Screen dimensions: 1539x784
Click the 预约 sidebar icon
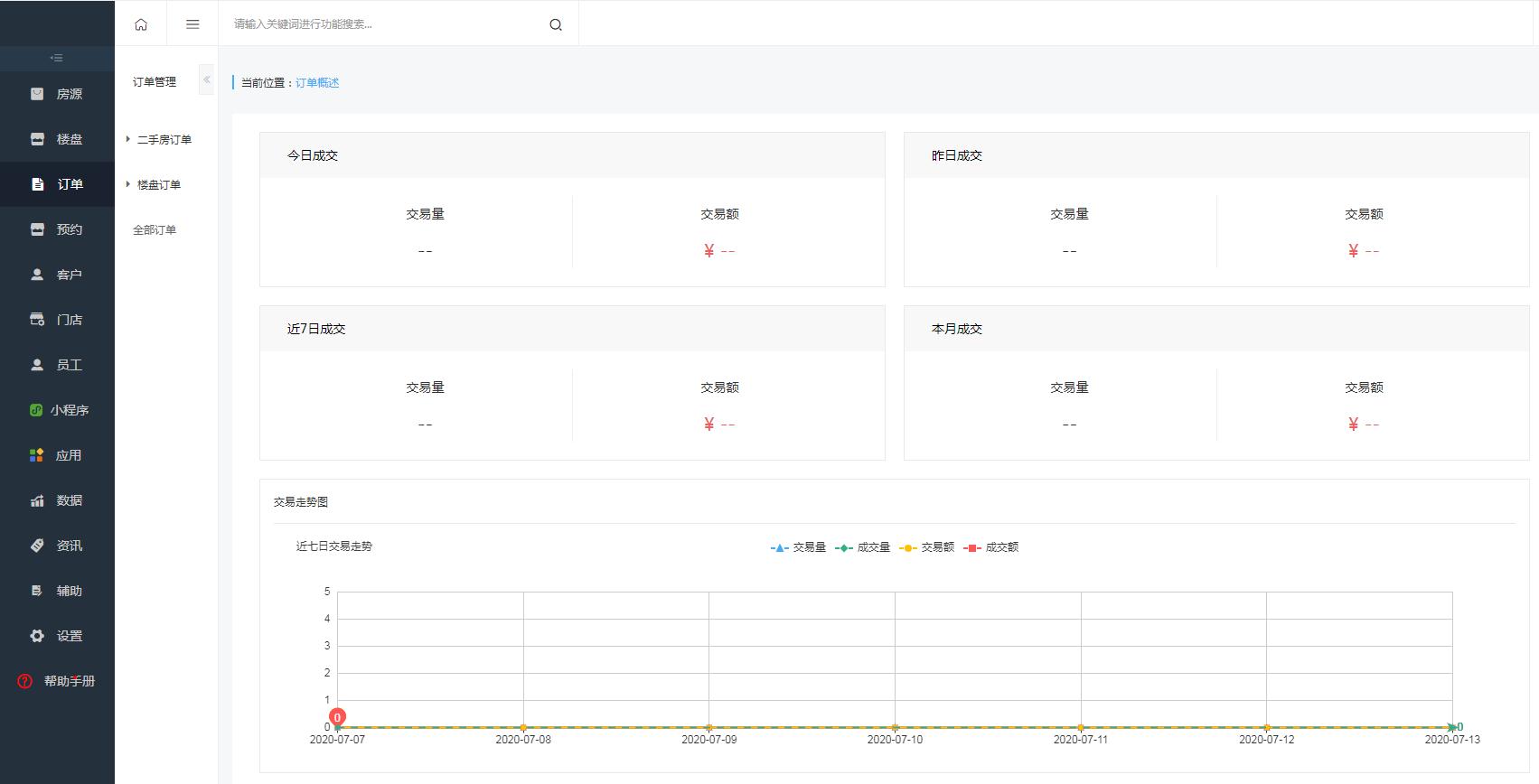coord(37,229)
